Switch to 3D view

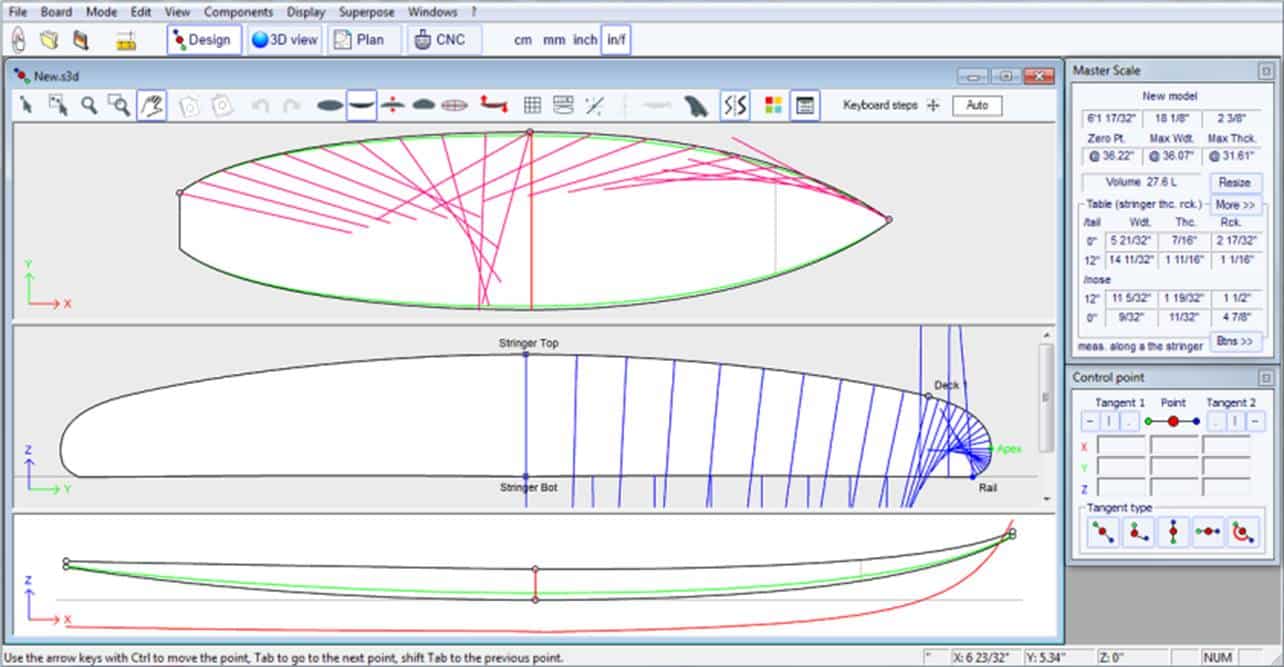(285, 40)
